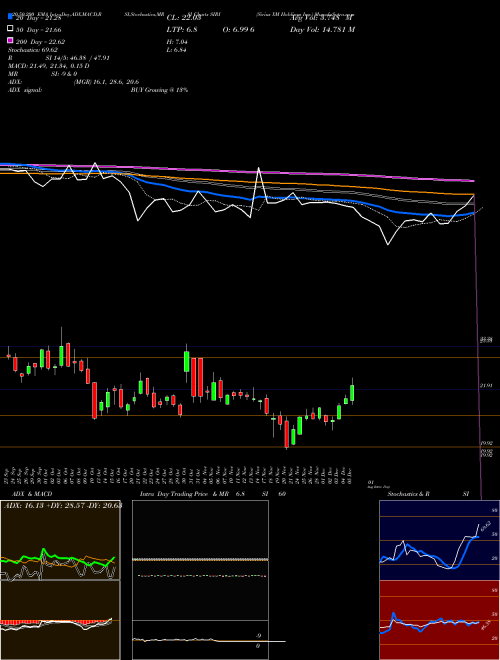Click the '-9' value in the MR panel

click(258, 636)
